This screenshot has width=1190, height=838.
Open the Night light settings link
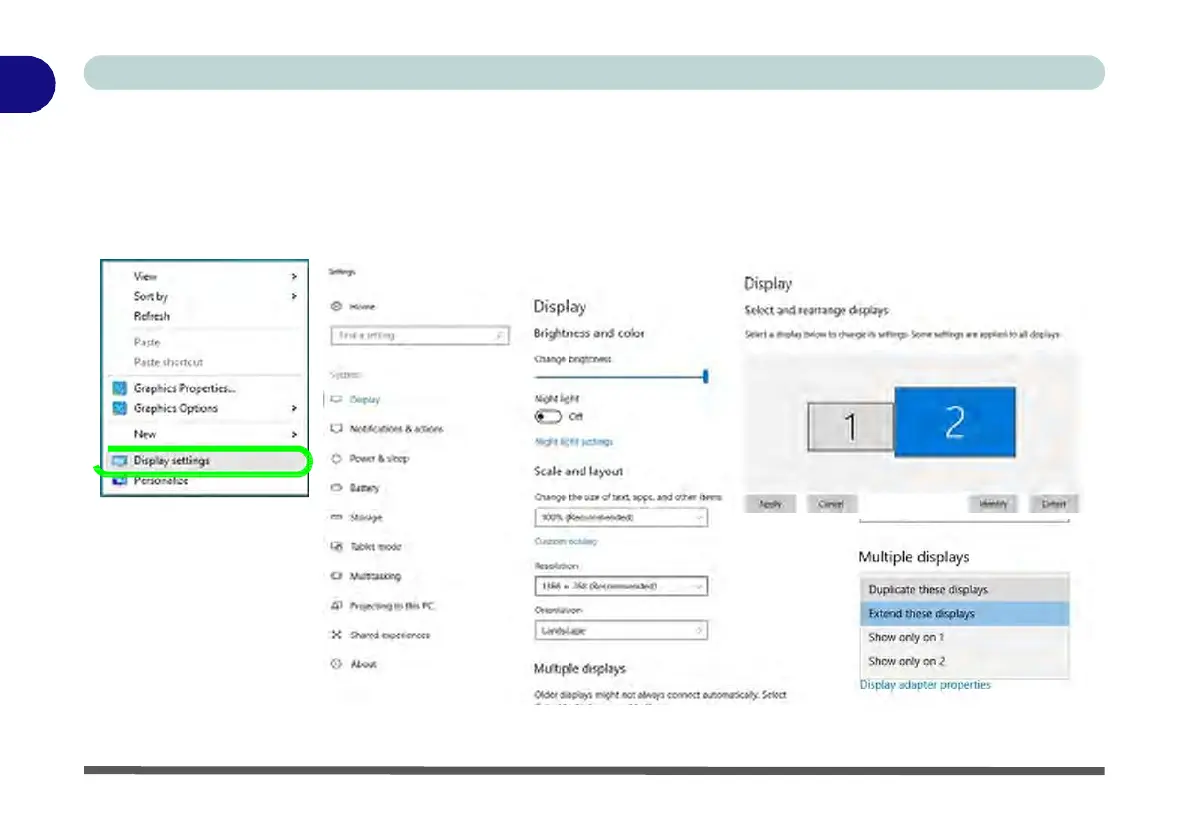pos(574,442)
